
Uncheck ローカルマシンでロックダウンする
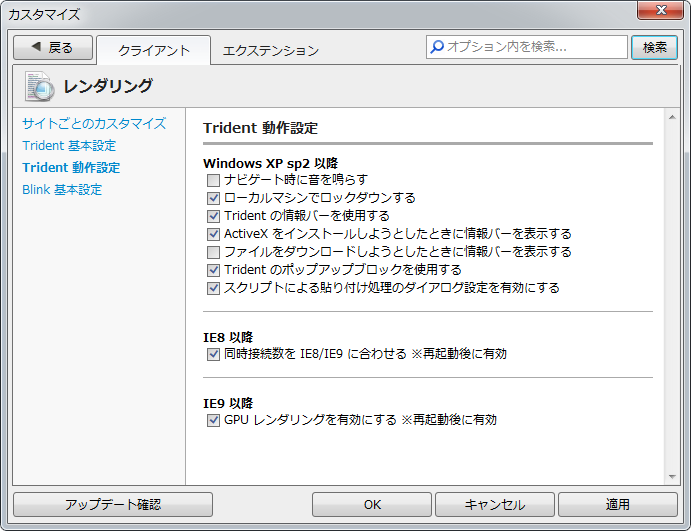(x=213, y=198)
